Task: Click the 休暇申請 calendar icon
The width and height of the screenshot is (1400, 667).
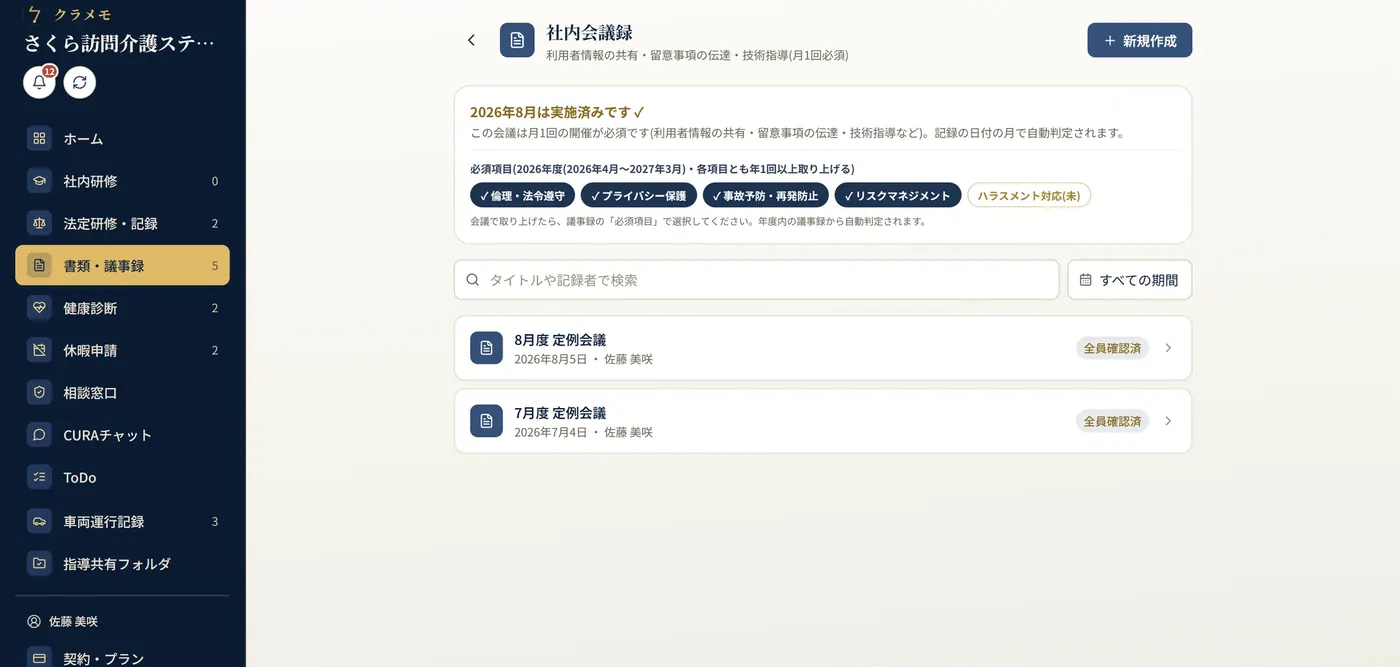Action: pyautogui.click(x=39, y=350)
